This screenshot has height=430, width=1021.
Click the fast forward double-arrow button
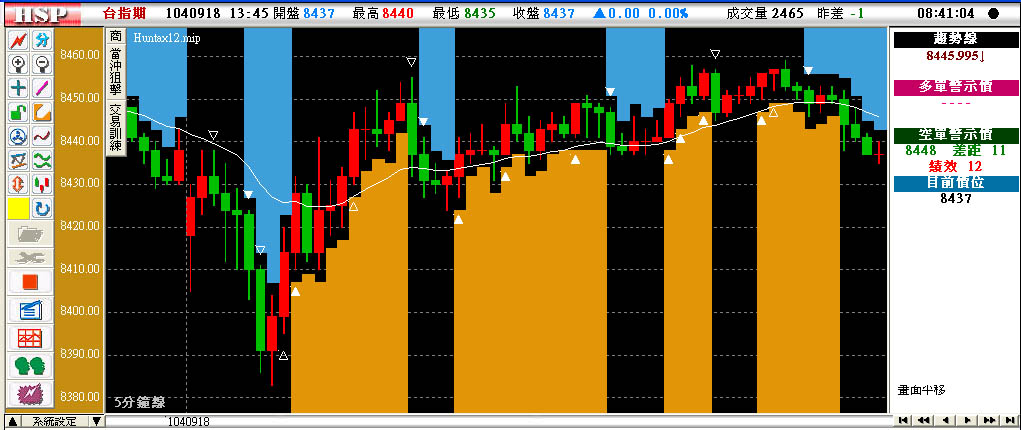[x=989, y=420]
